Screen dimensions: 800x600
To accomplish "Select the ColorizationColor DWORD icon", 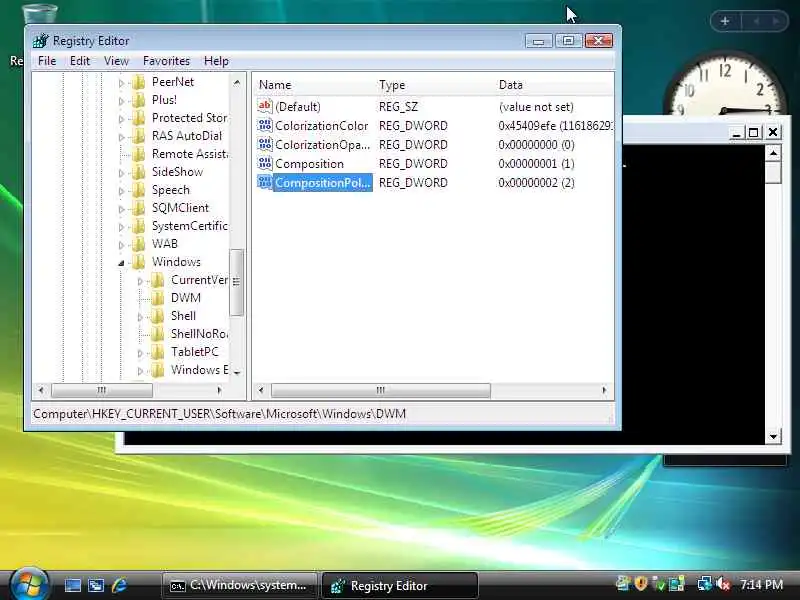I will tap(265, 126).
